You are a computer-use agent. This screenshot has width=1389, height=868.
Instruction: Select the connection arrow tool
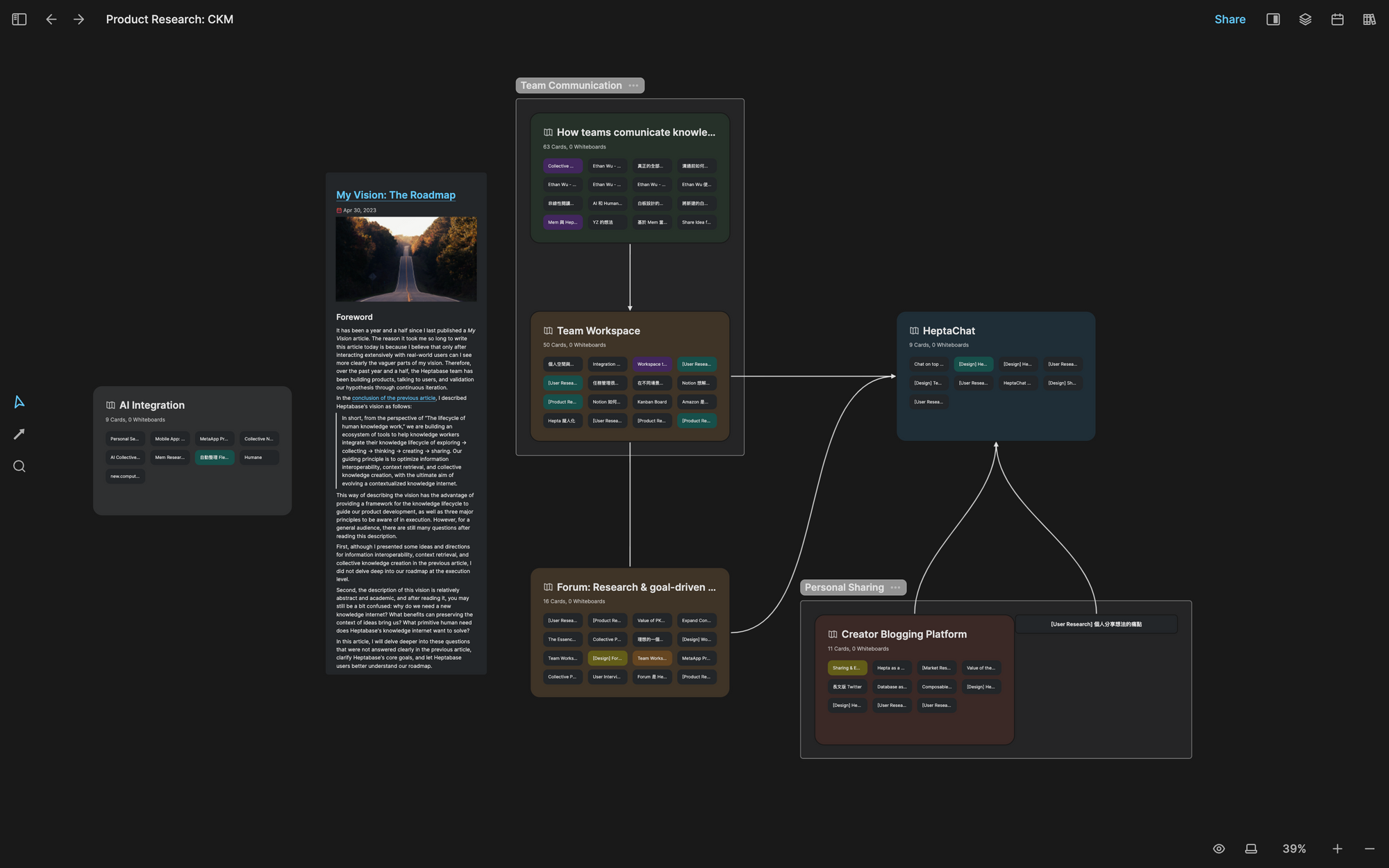coord(19,434)
